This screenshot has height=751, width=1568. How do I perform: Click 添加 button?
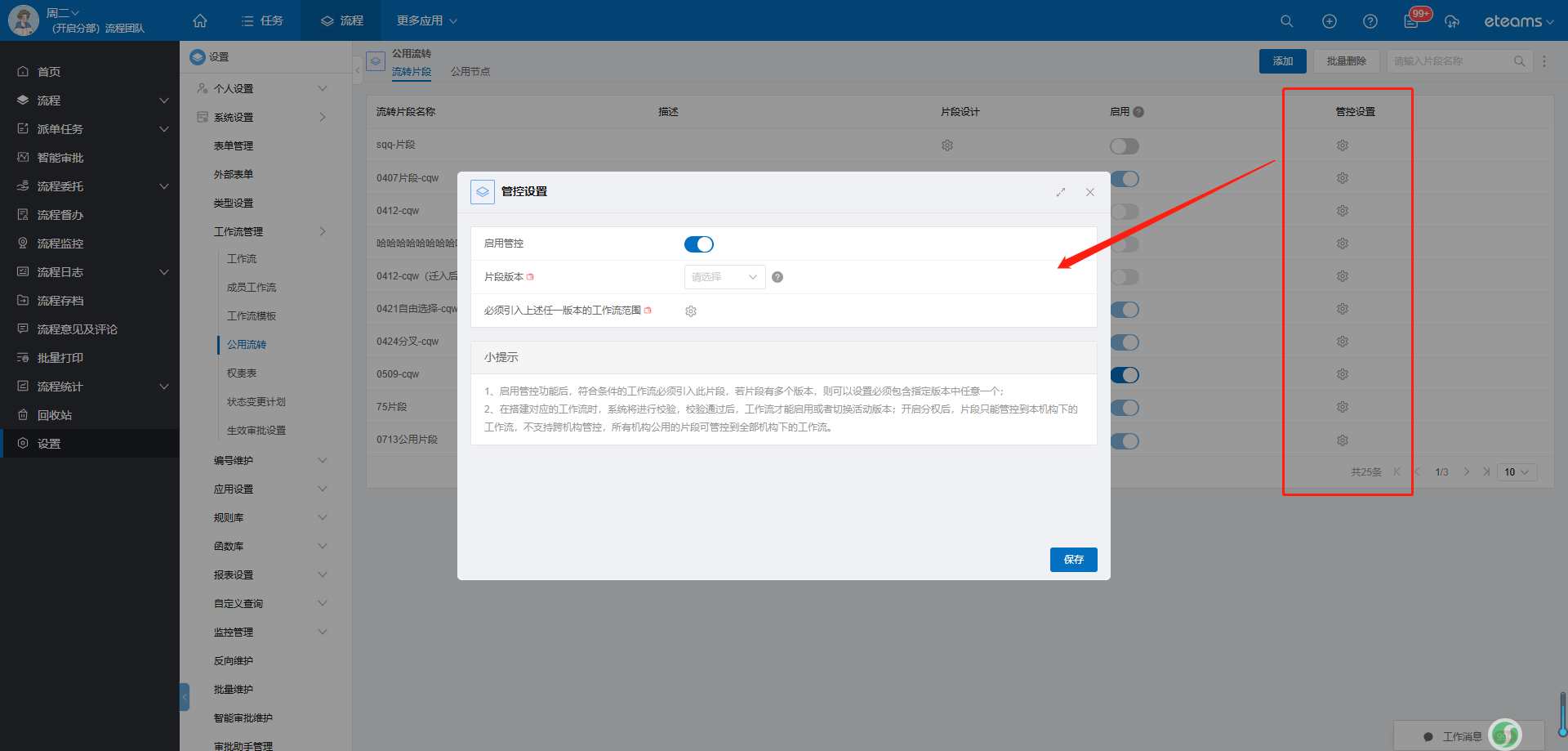(1283, 61)
